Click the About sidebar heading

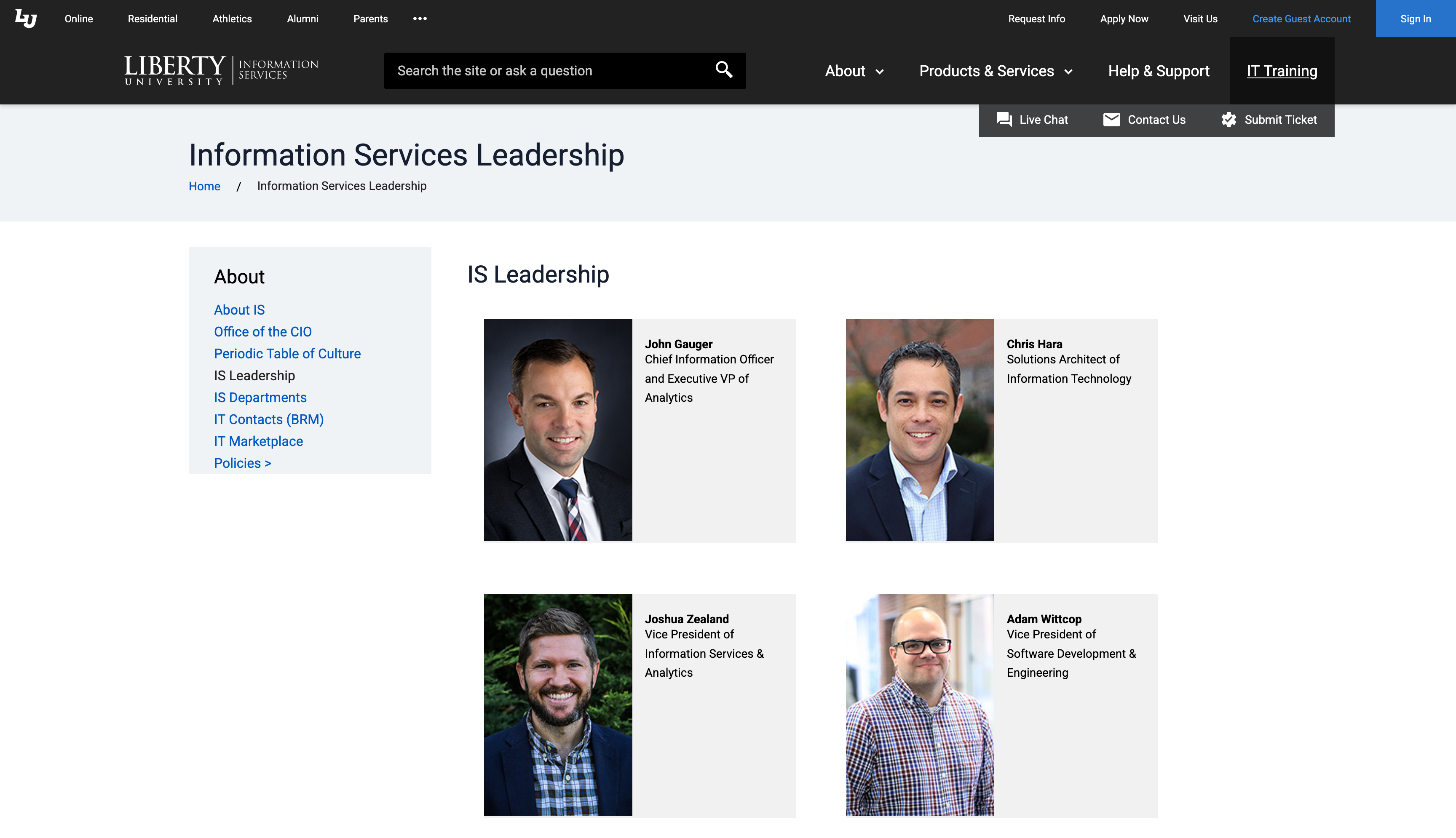pyautogui.click(x=239, y=277)
